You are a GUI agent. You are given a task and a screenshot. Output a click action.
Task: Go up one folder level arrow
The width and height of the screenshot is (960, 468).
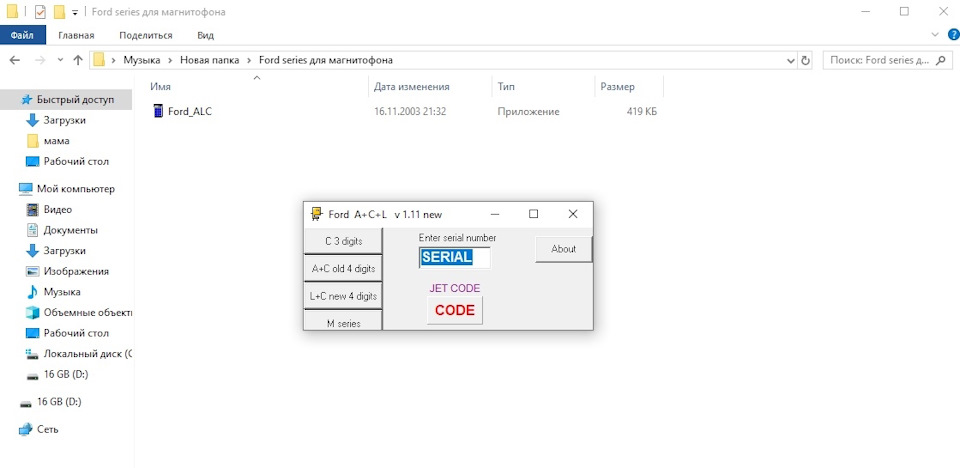pyautogui.click(x=78, y=60)
